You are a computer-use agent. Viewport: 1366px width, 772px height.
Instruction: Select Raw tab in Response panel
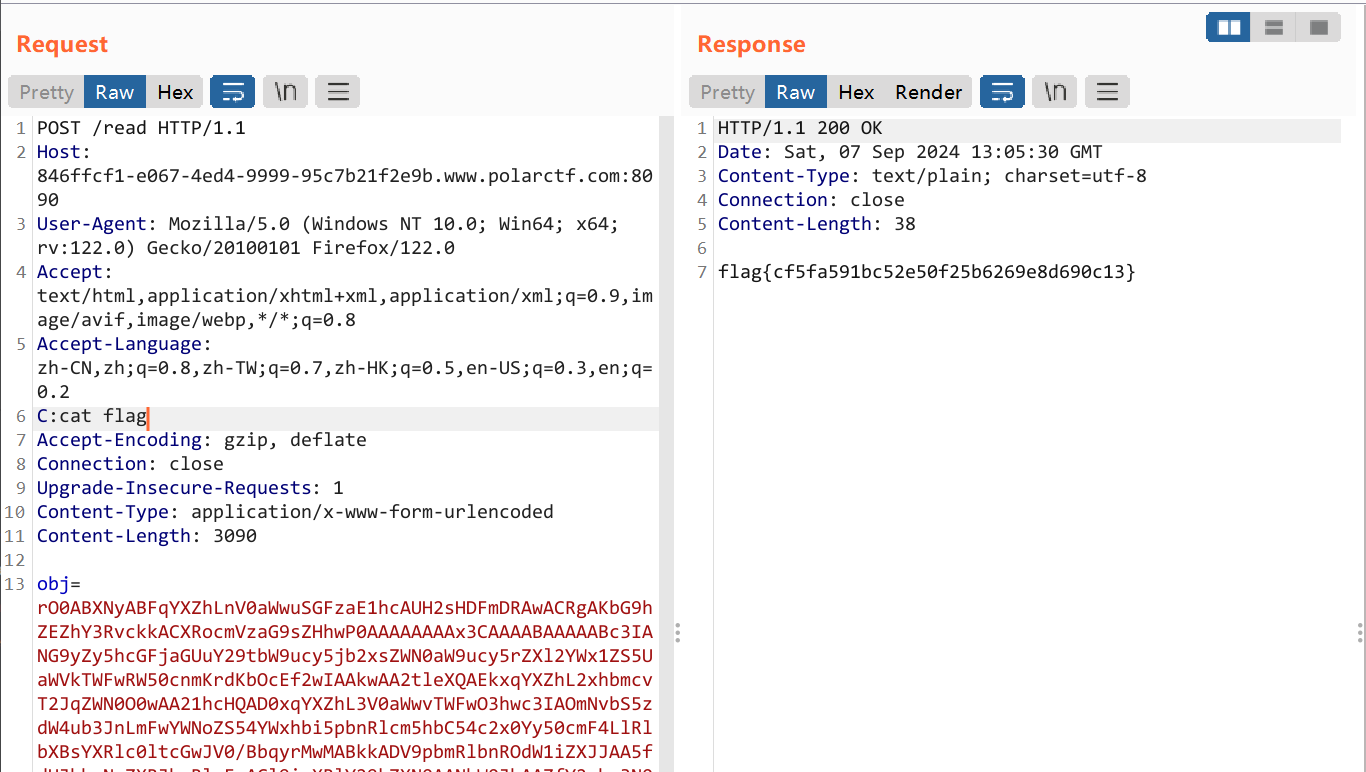point(796,92)
